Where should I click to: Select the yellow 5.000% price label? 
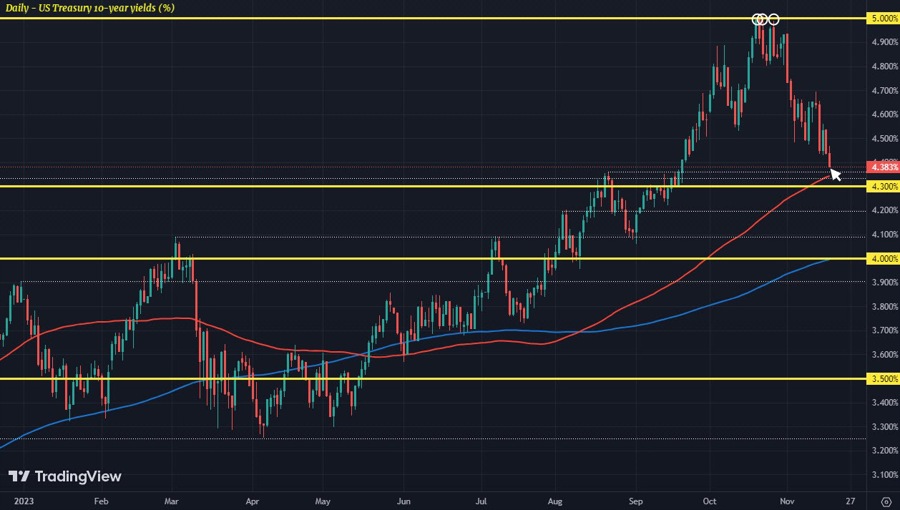[x=884, y=19]
